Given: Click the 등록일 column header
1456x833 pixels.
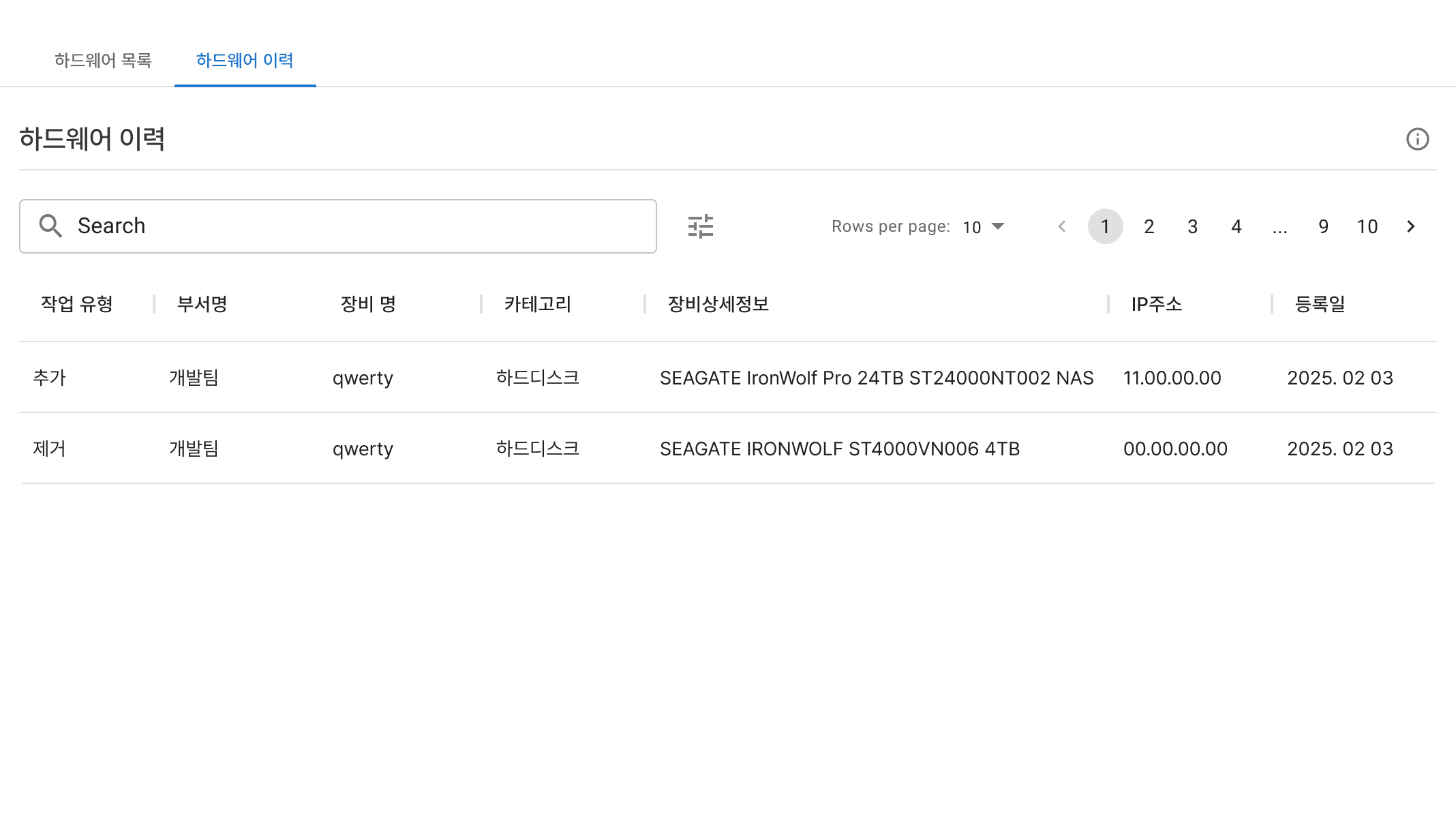Looking at the screenshot, I should [x=1318, y=305].
